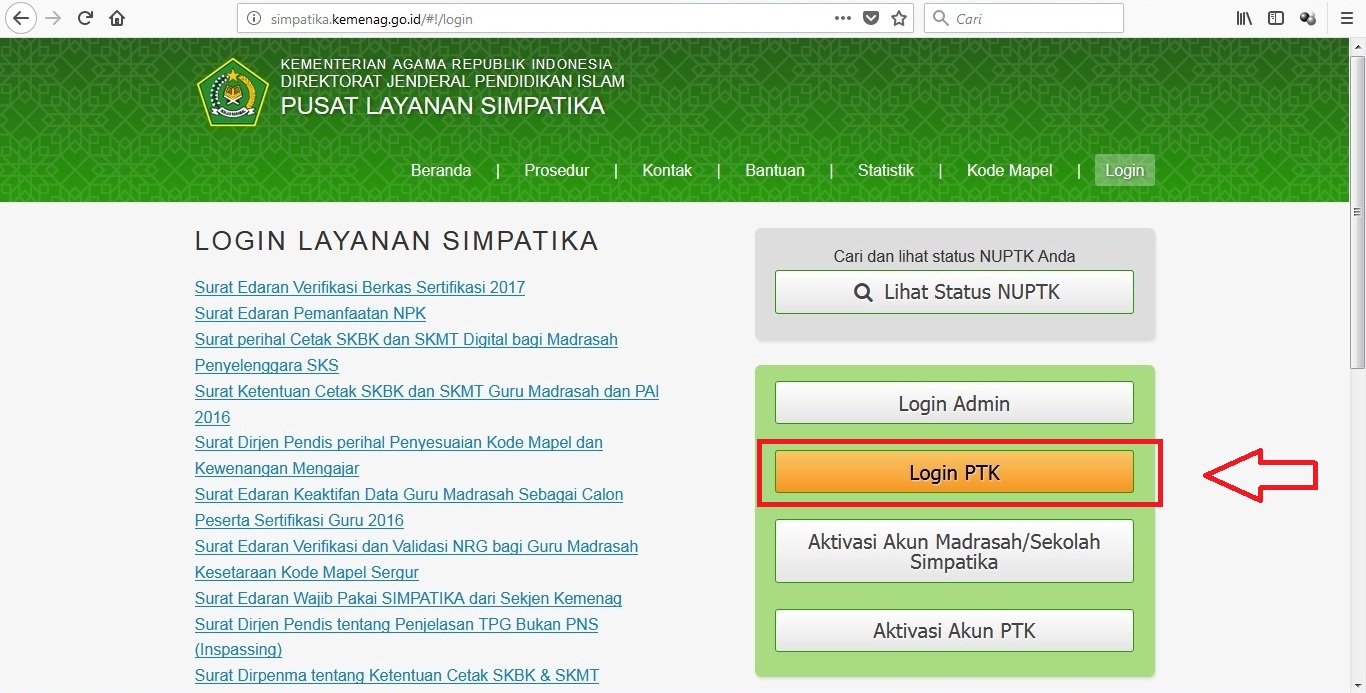Viewport: 1366px width, 693px height.
Task: Open the Firefox account icon
Action: [x=1308, y=17]
